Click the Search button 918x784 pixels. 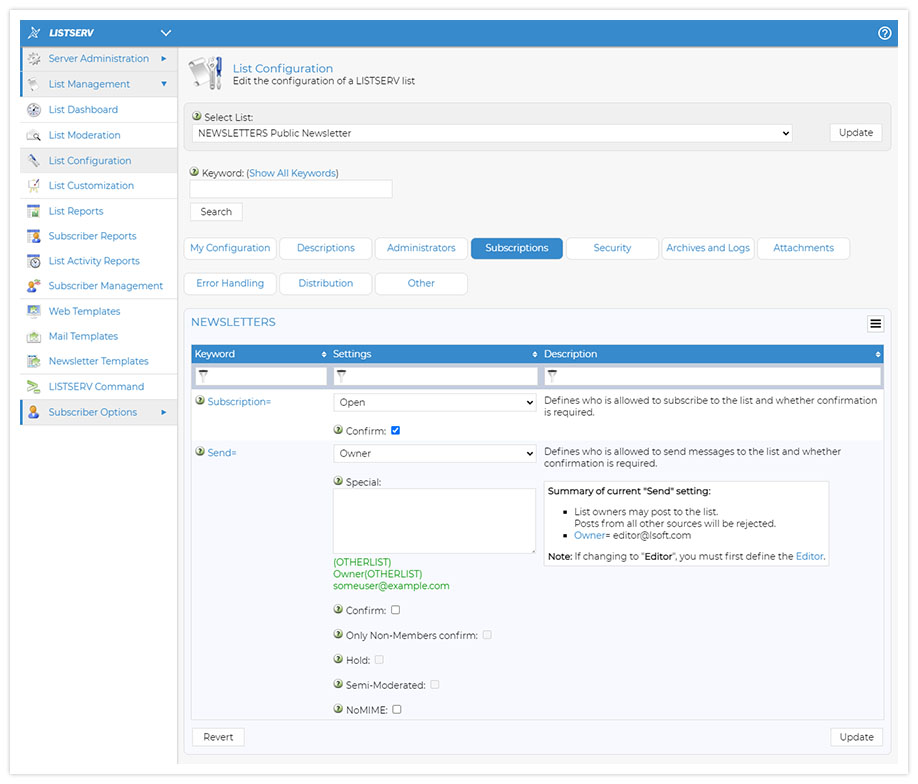click(216, 212)
